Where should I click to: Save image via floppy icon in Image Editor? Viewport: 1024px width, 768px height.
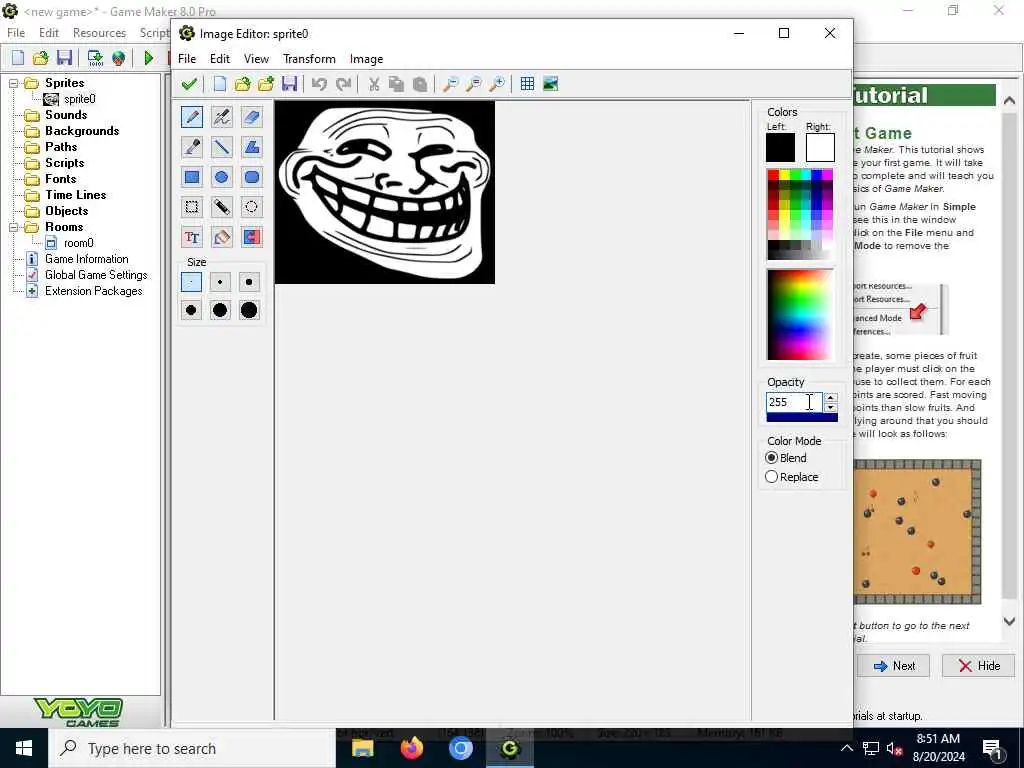tap(289, 84)
